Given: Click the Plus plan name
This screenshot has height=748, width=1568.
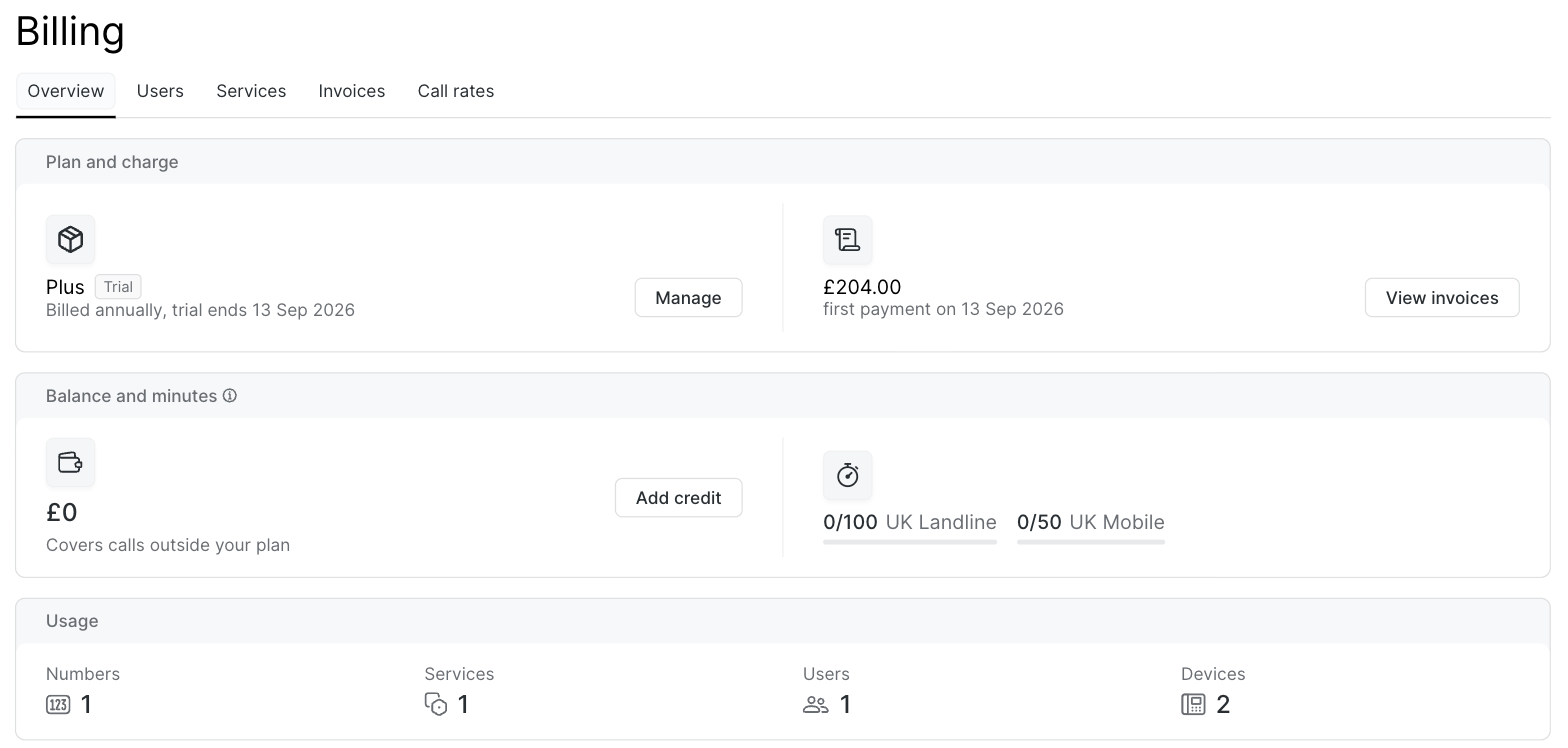Looking at the screenshot, I should click(65, 287).
